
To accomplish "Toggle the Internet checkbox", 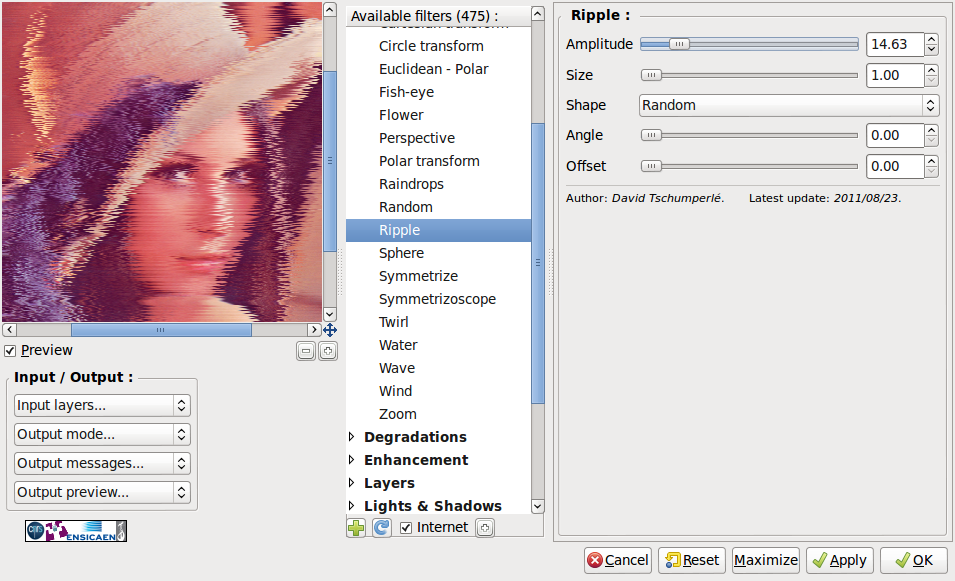I will (x=406, y=528).
